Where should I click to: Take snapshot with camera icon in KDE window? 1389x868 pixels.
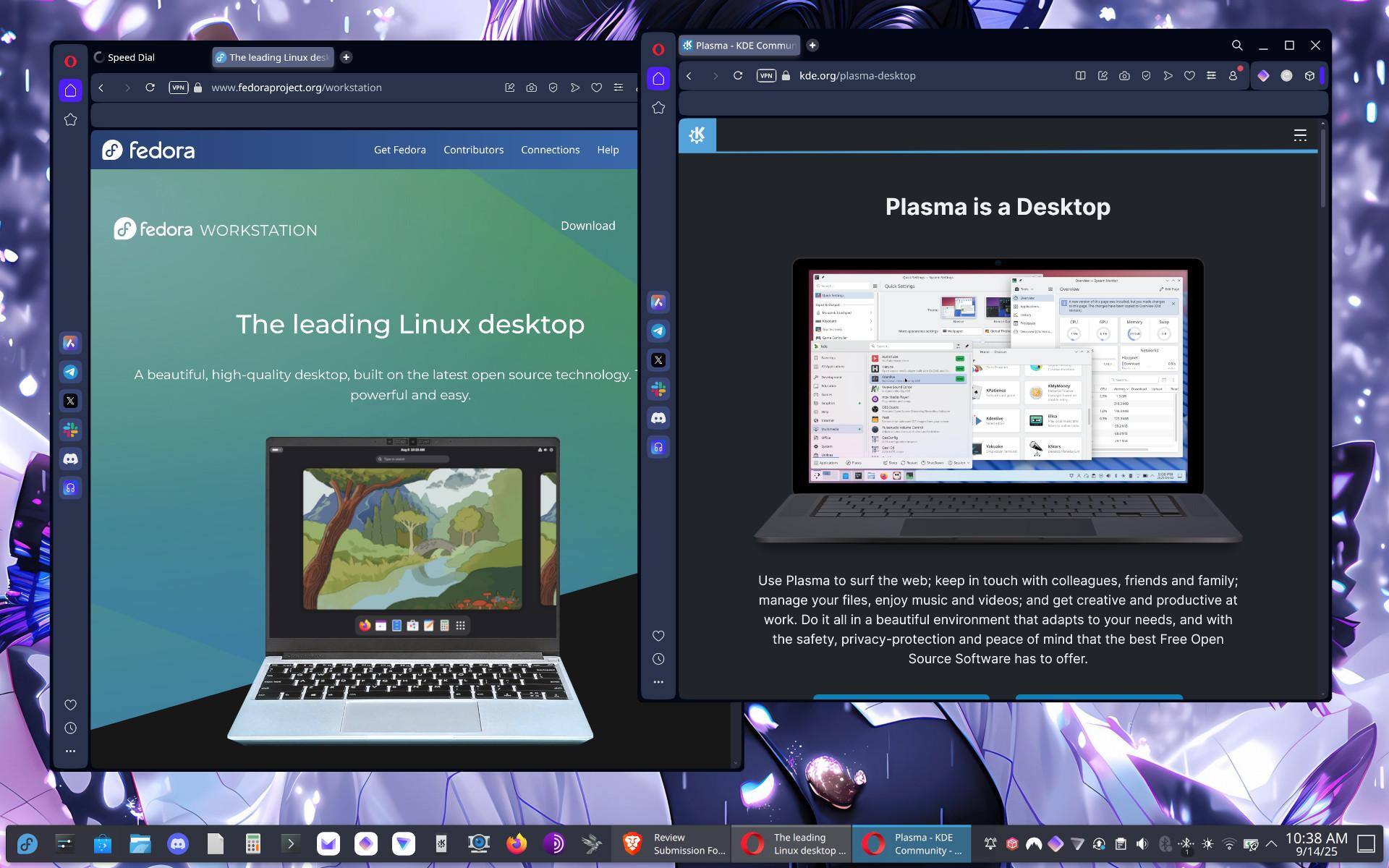pyautogui.click(x=1124, y=76)
